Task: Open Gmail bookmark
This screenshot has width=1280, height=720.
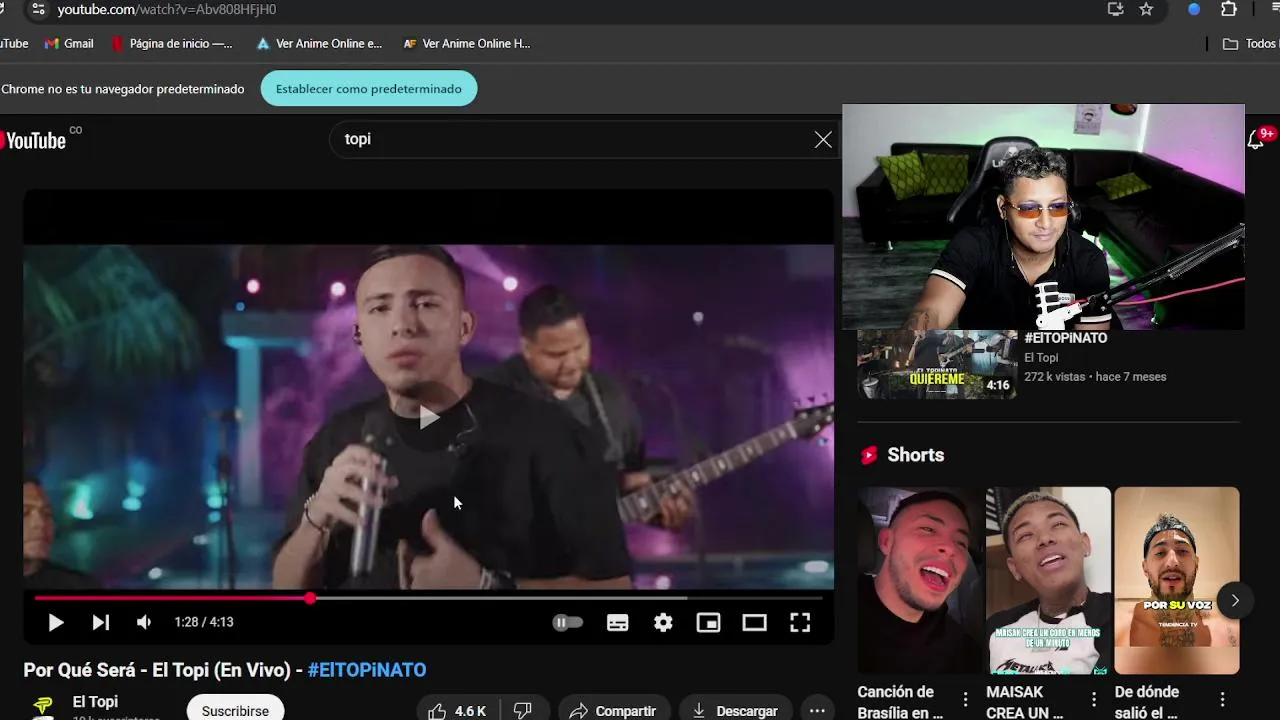Action: click(x=69, y=44)
